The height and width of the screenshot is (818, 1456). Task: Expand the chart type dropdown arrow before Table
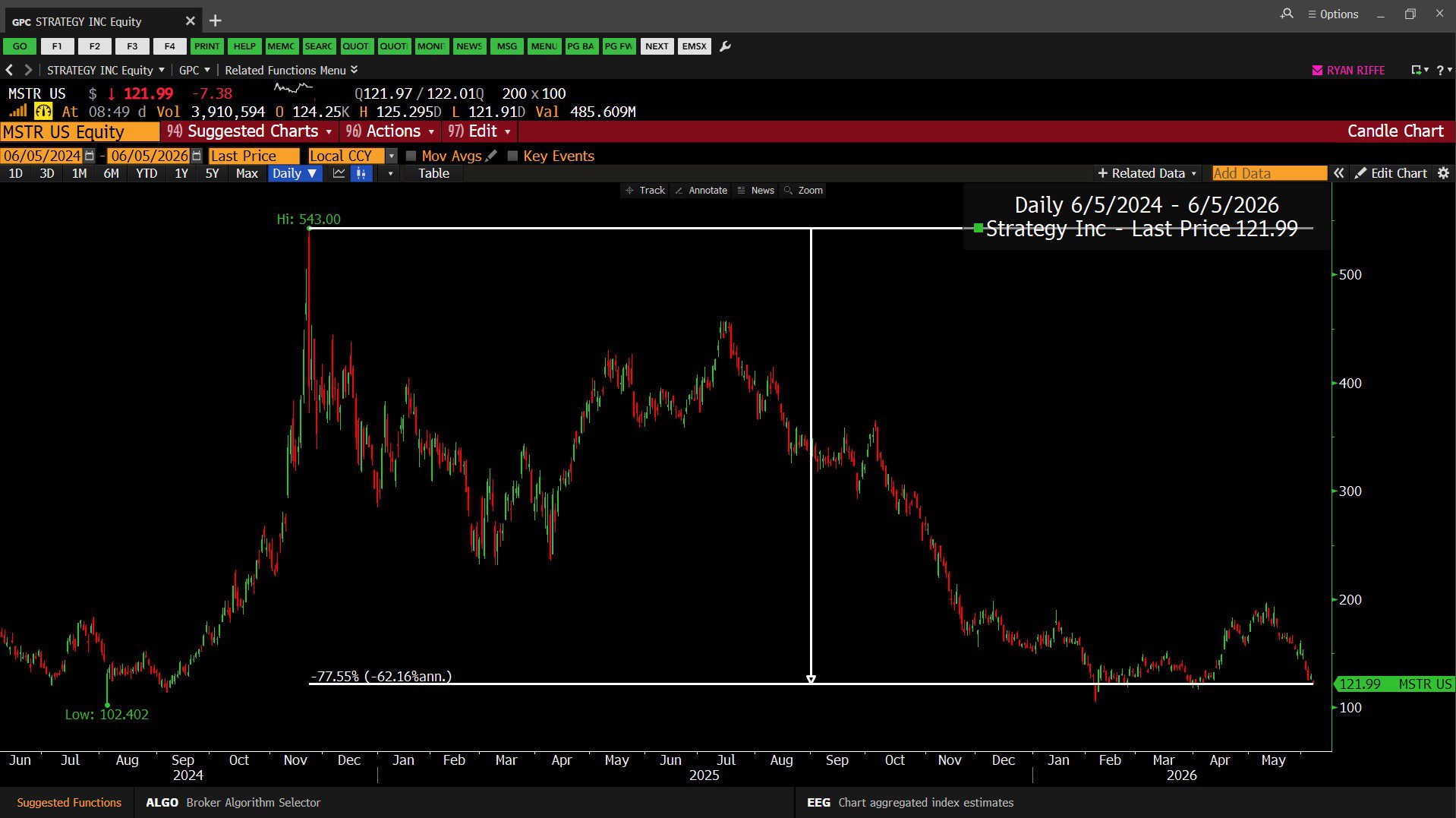390,173
